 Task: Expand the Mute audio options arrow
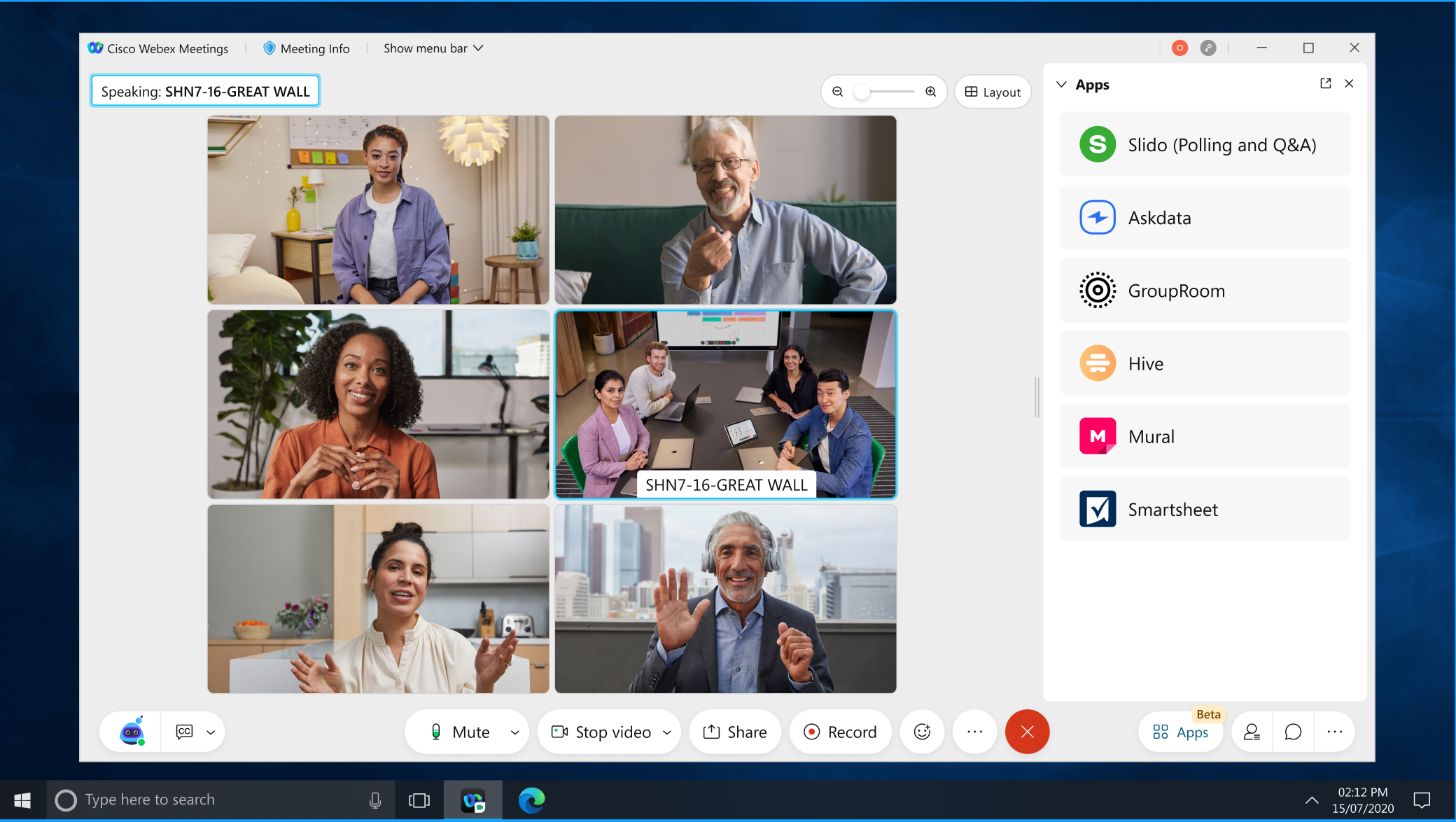pyautogui.click(x=515, y=732)
